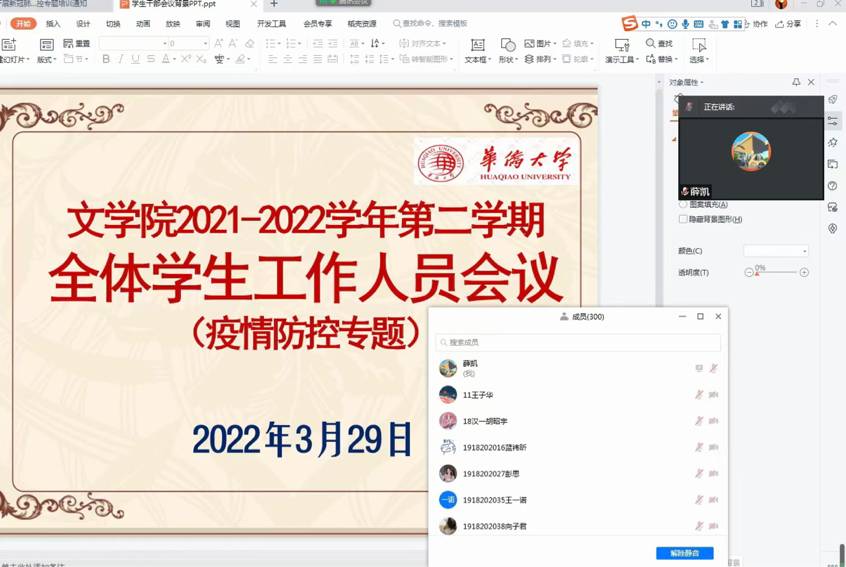846x567 pixels.
Task: Open the 审阅 ribbon tab
Action: click(203, 24)
